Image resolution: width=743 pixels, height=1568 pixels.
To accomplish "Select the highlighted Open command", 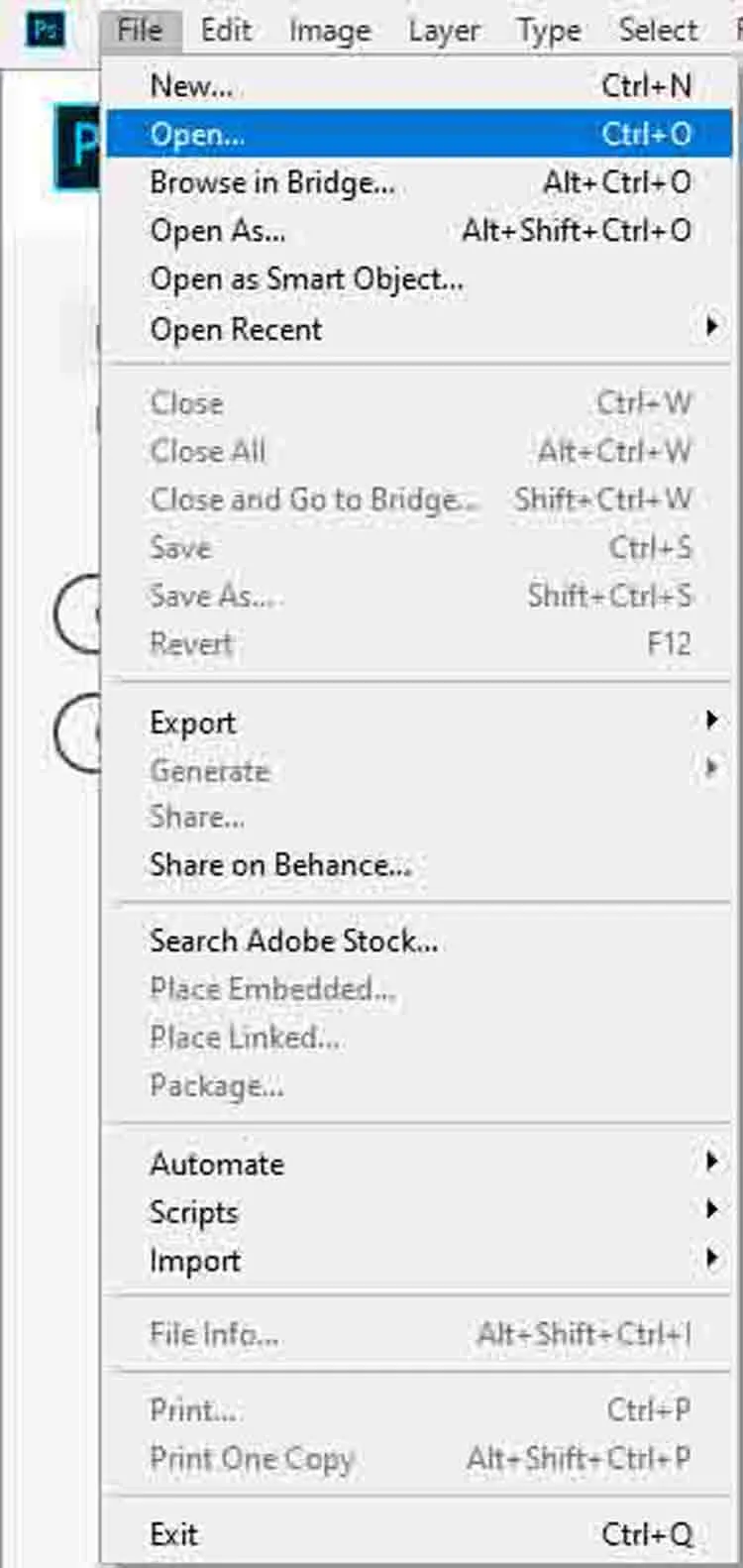I will click(x=195, y=134).
